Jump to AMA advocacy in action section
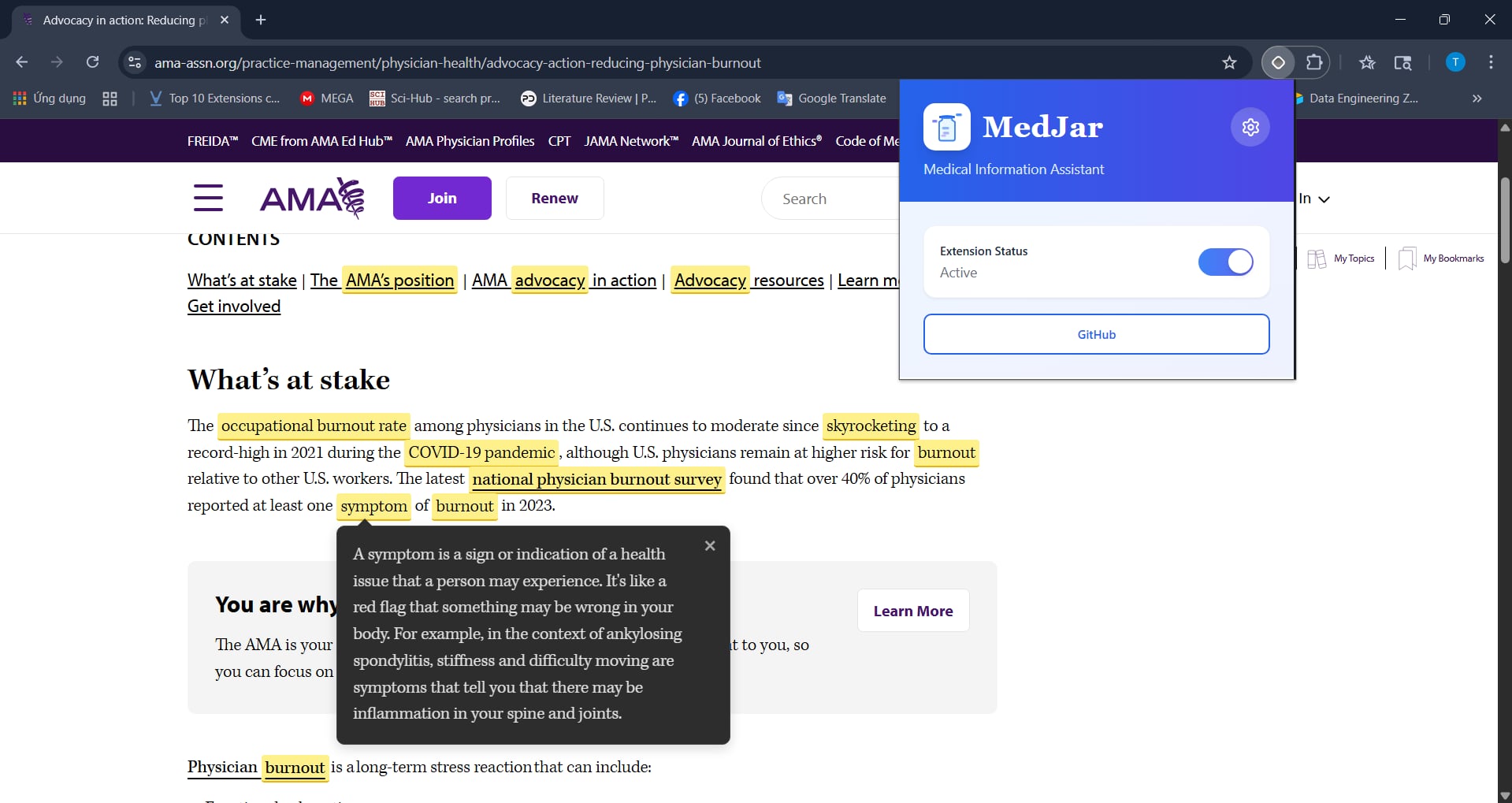This screenshot has width=1512, height=803. click(x=564, y=281)
